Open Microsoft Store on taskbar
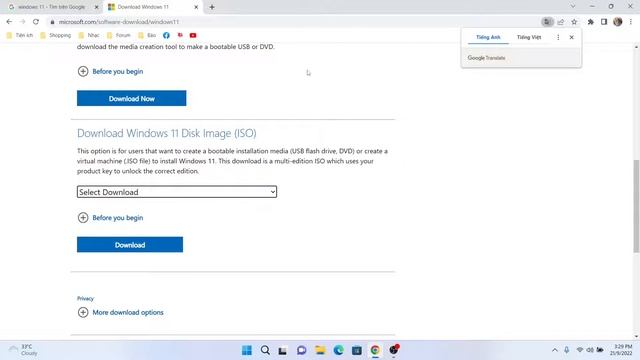The width and height of the screenshot is (640, 360). click(x=357, y=350)
